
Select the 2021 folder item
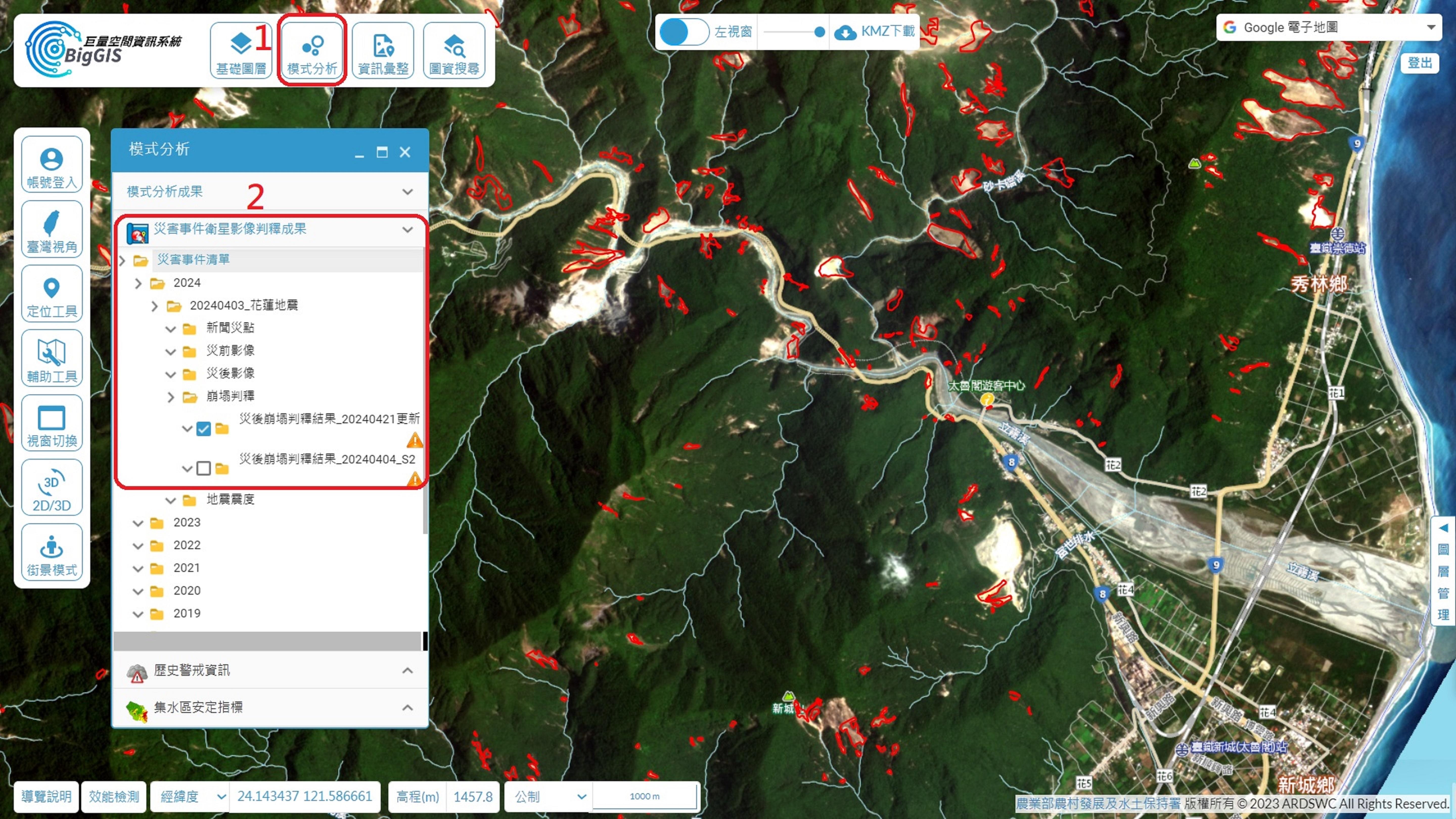187,567
